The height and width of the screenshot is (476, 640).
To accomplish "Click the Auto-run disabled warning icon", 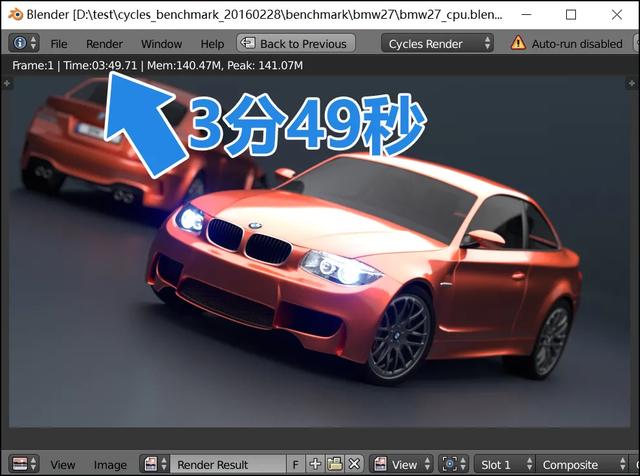I will 518,44.
